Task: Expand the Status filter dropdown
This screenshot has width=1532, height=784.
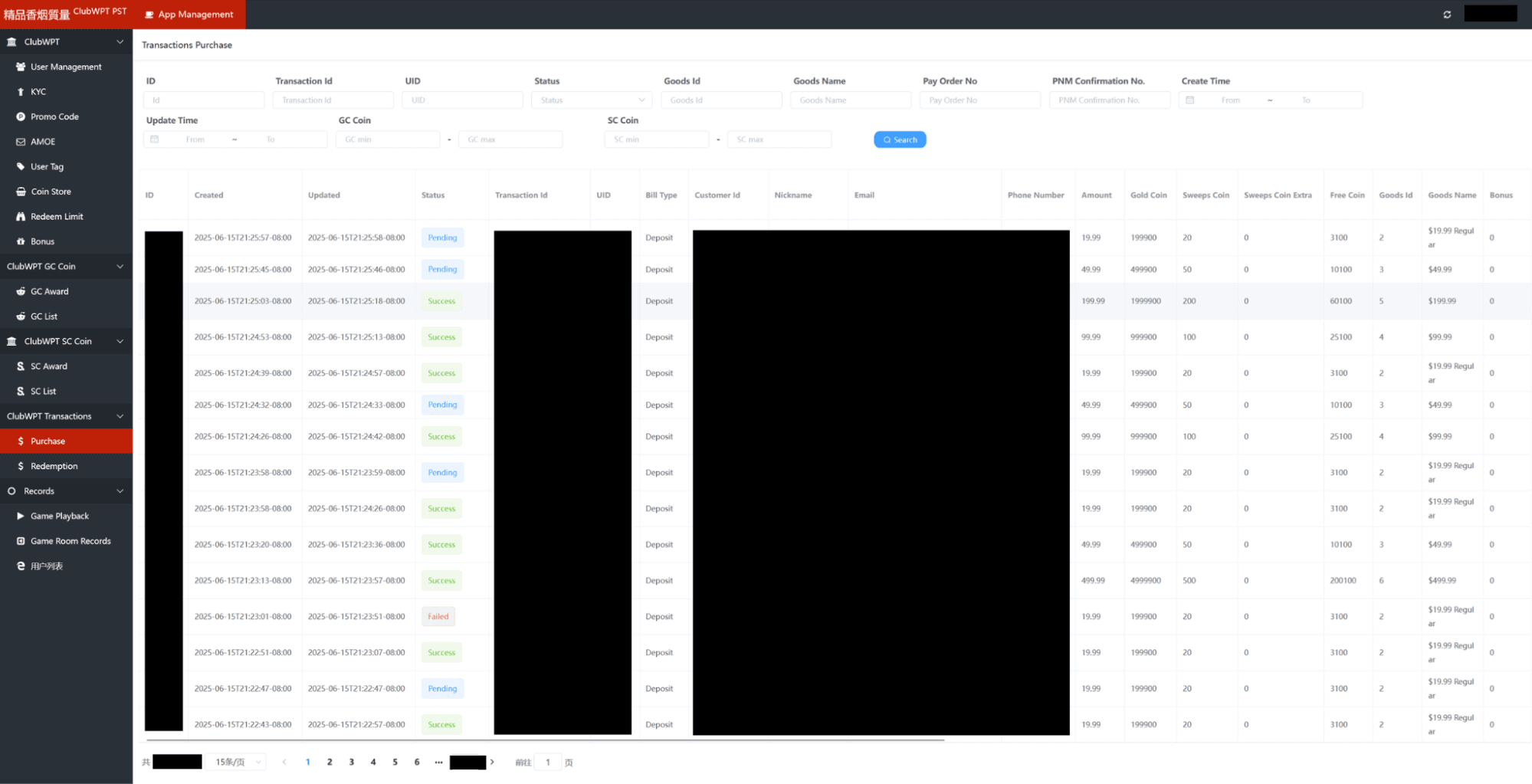Action: coord(591,100)
